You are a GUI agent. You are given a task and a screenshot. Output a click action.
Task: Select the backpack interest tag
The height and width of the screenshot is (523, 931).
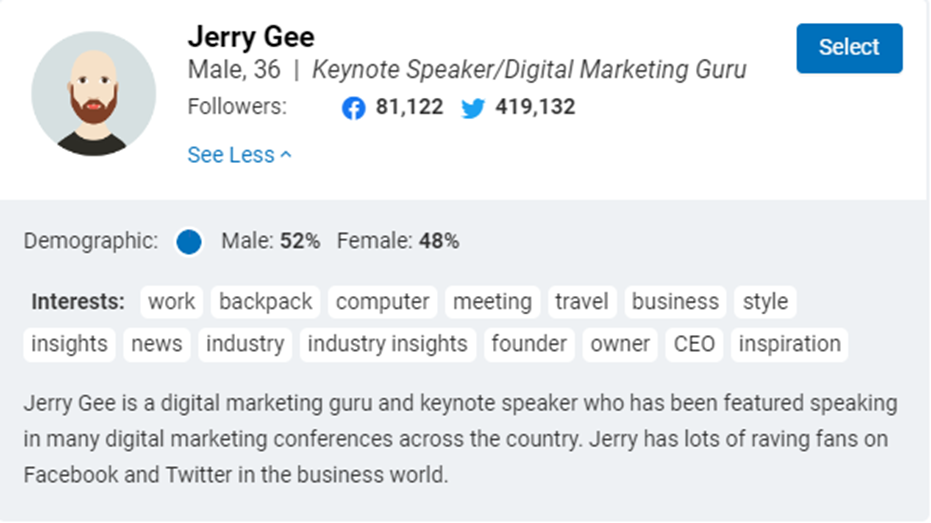pos(265,302)
